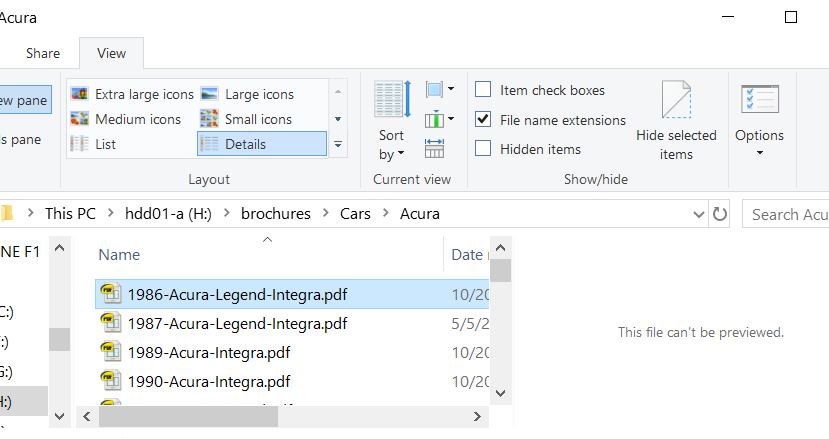Toggle Hidden items checkbox
Image resolution: width=829 pixels, height=439 pixels.
[x=483, y=149]
